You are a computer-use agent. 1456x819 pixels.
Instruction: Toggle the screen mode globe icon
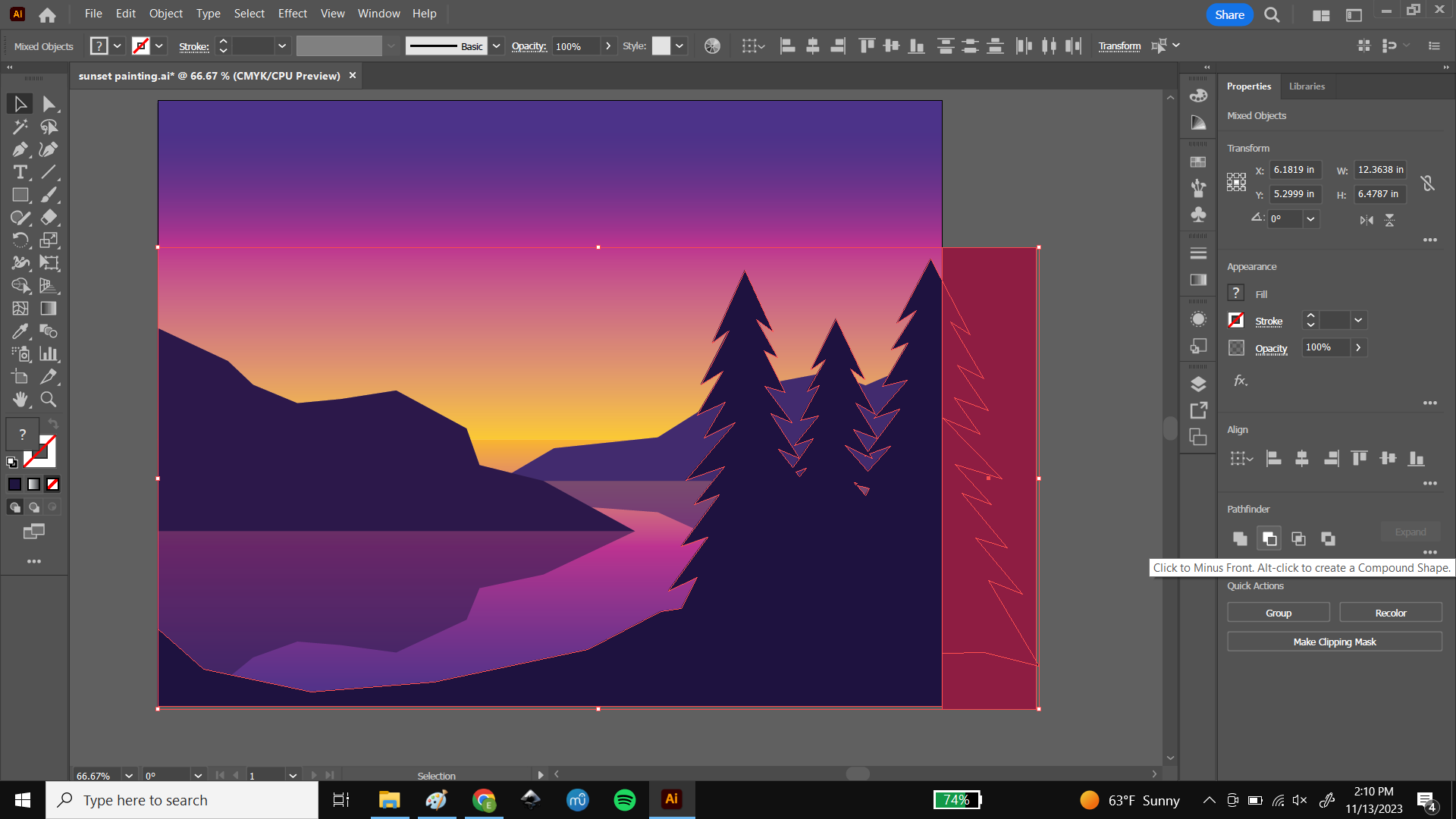[x=712, y=45]
